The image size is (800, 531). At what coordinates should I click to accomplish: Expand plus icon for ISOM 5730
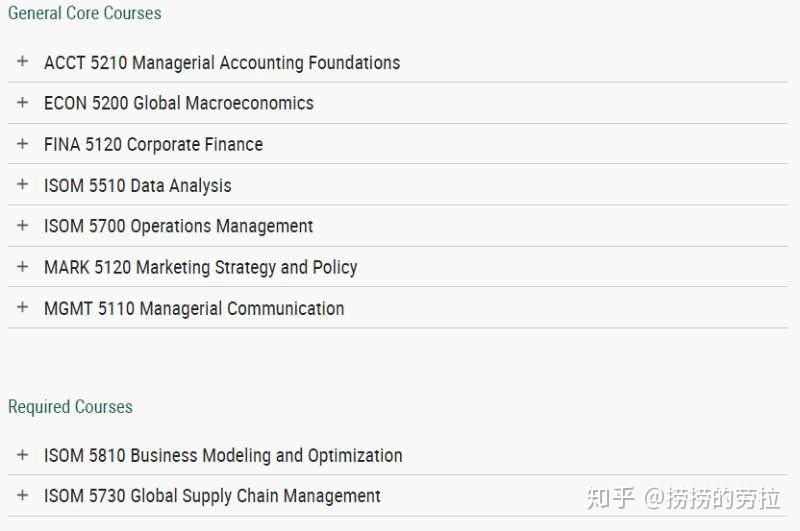[22, 495]
